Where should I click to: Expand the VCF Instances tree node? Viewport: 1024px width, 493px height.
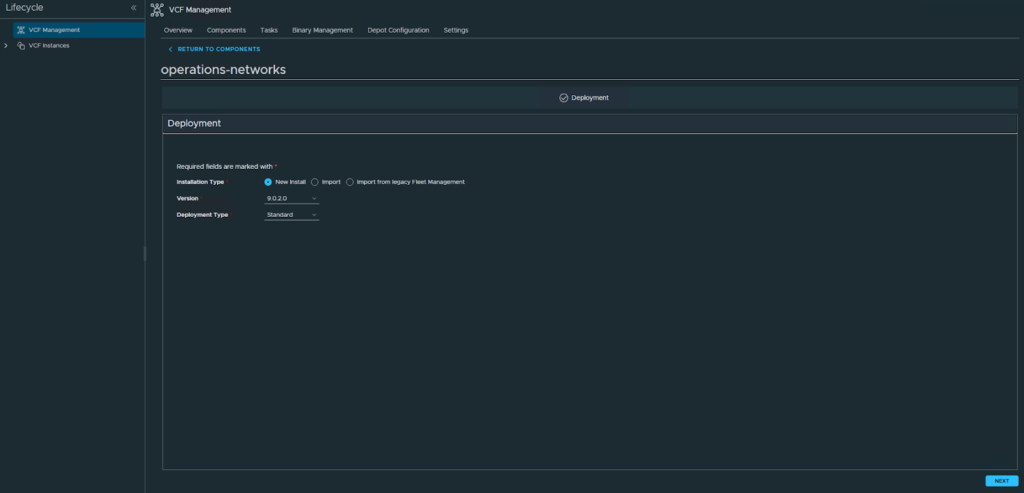[6, 46]
